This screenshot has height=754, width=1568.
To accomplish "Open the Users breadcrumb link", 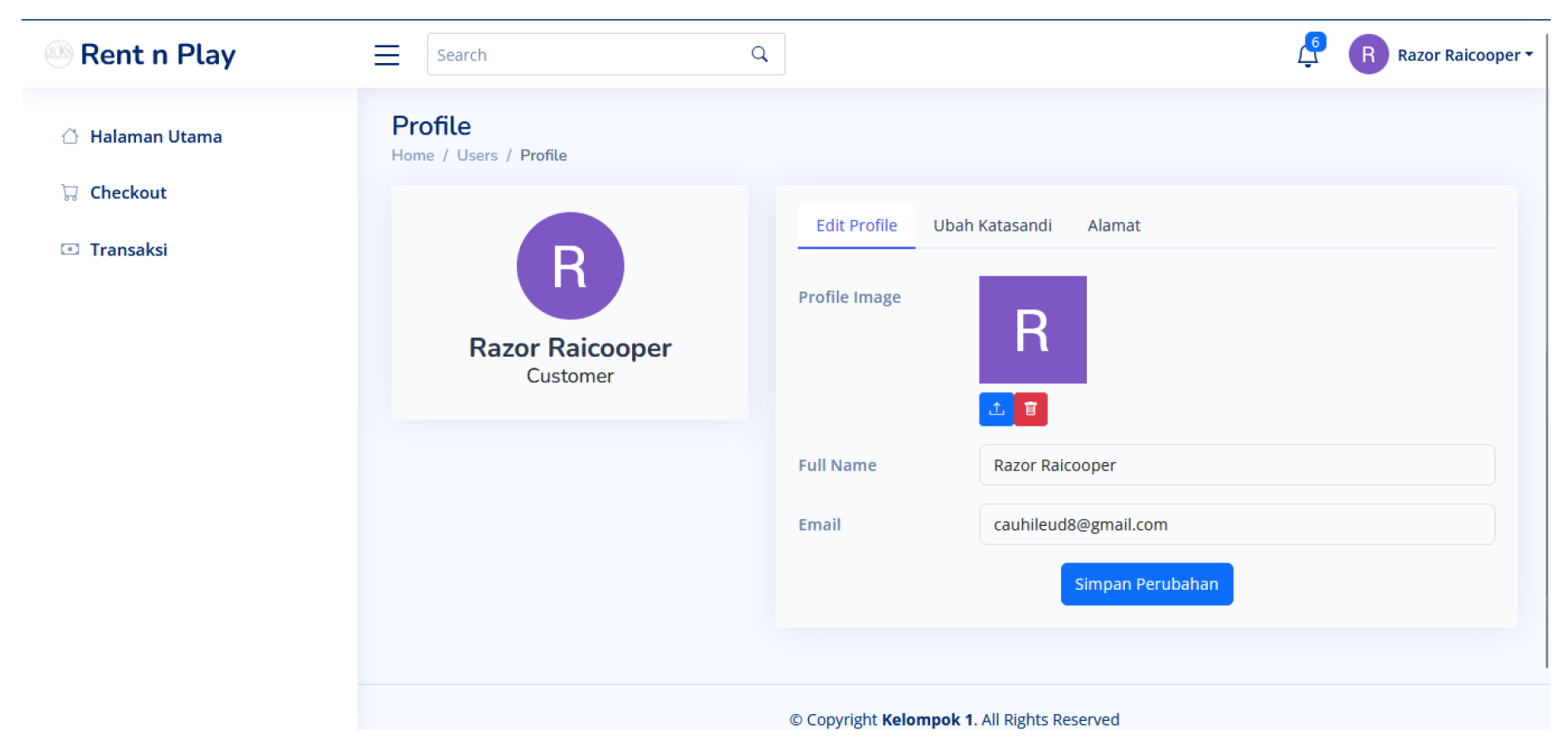I will tap(477, 155).
